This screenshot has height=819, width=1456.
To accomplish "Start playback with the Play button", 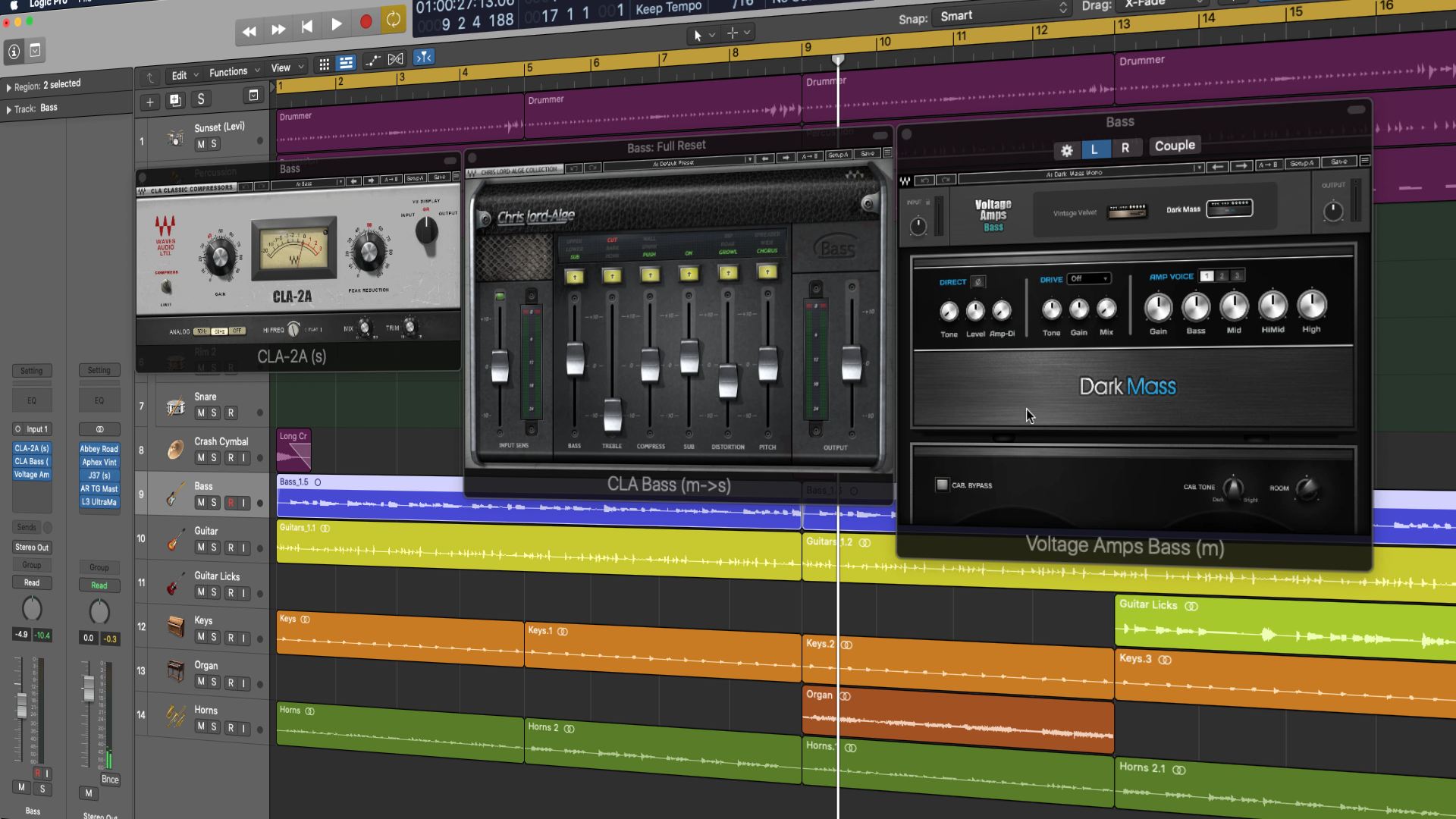I will click(x=337, y=24).
